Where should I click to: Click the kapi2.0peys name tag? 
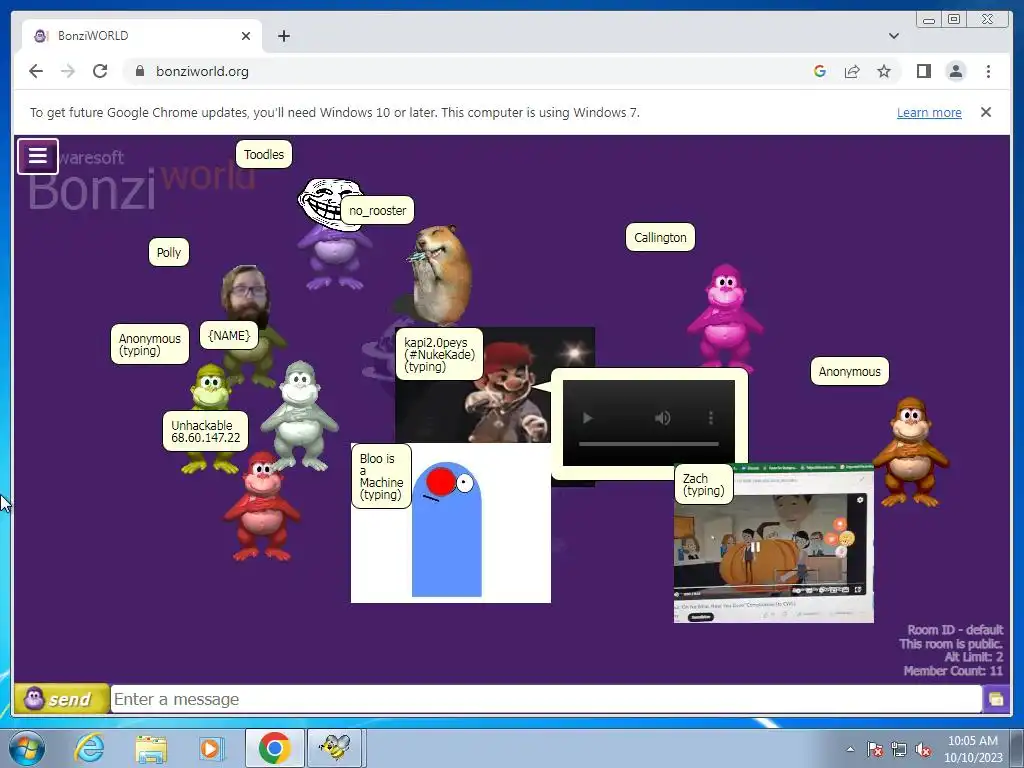point(440,354)
